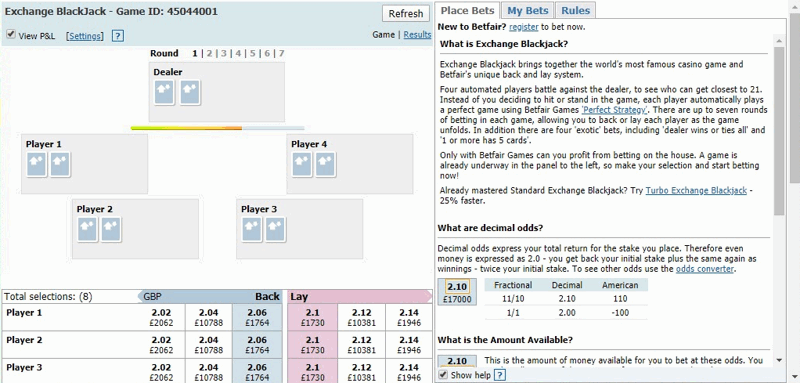This screenshot has height=383, width=800.
Task: Switch to the Place Bets tab
Action: 467,11
